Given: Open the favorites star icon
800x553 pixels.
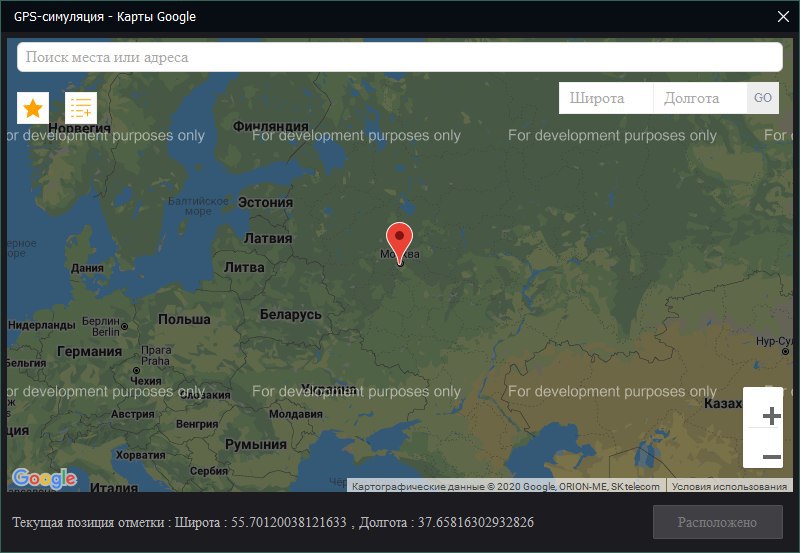Looking at the screenshot, I should click(x=33, y=108).
